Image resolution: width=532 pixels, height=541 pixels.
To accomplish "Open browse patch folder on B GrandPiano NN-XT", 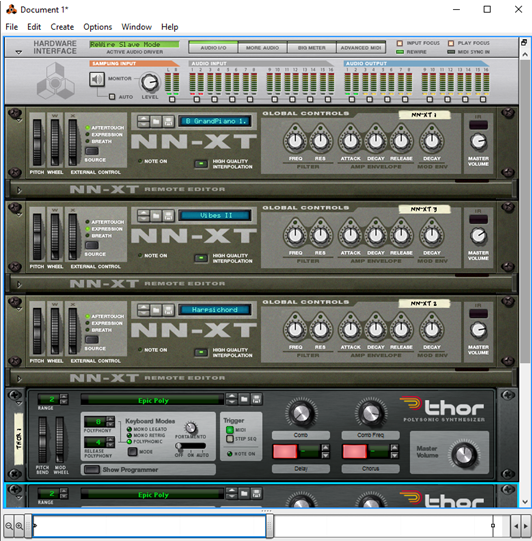I will (x=156, y=121).
